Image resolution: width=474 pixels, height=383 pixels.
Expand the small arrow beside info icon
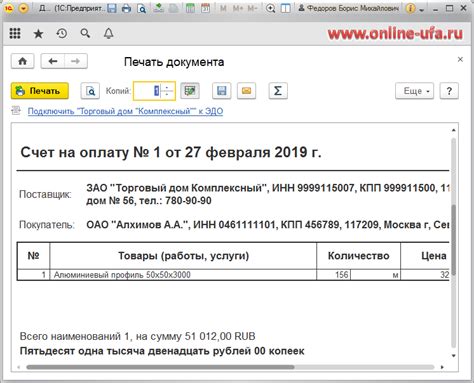pyautogui.click(x=422, y=10)
